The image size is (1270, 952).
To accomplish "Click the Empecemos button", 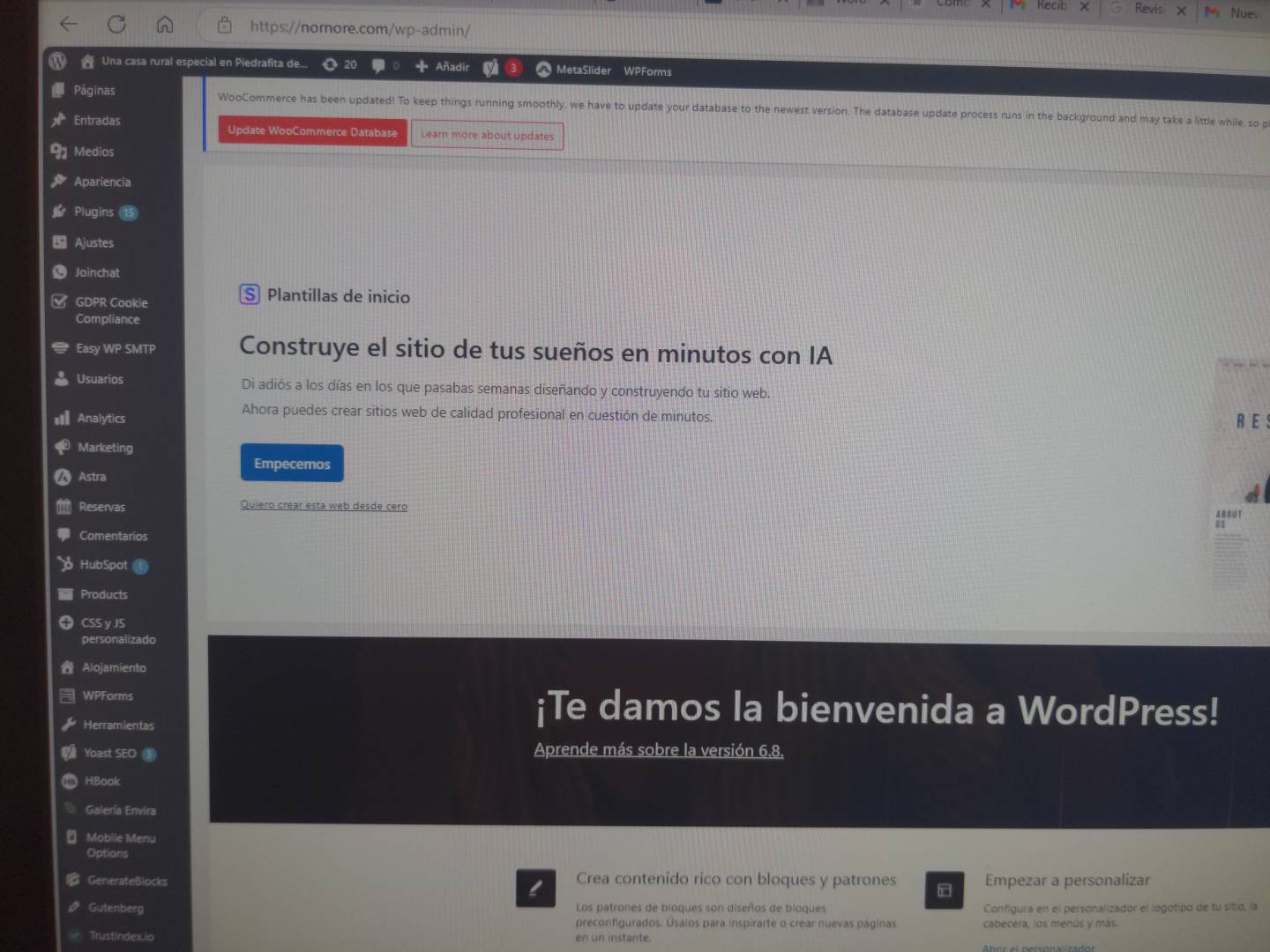I will pos(292,463).
